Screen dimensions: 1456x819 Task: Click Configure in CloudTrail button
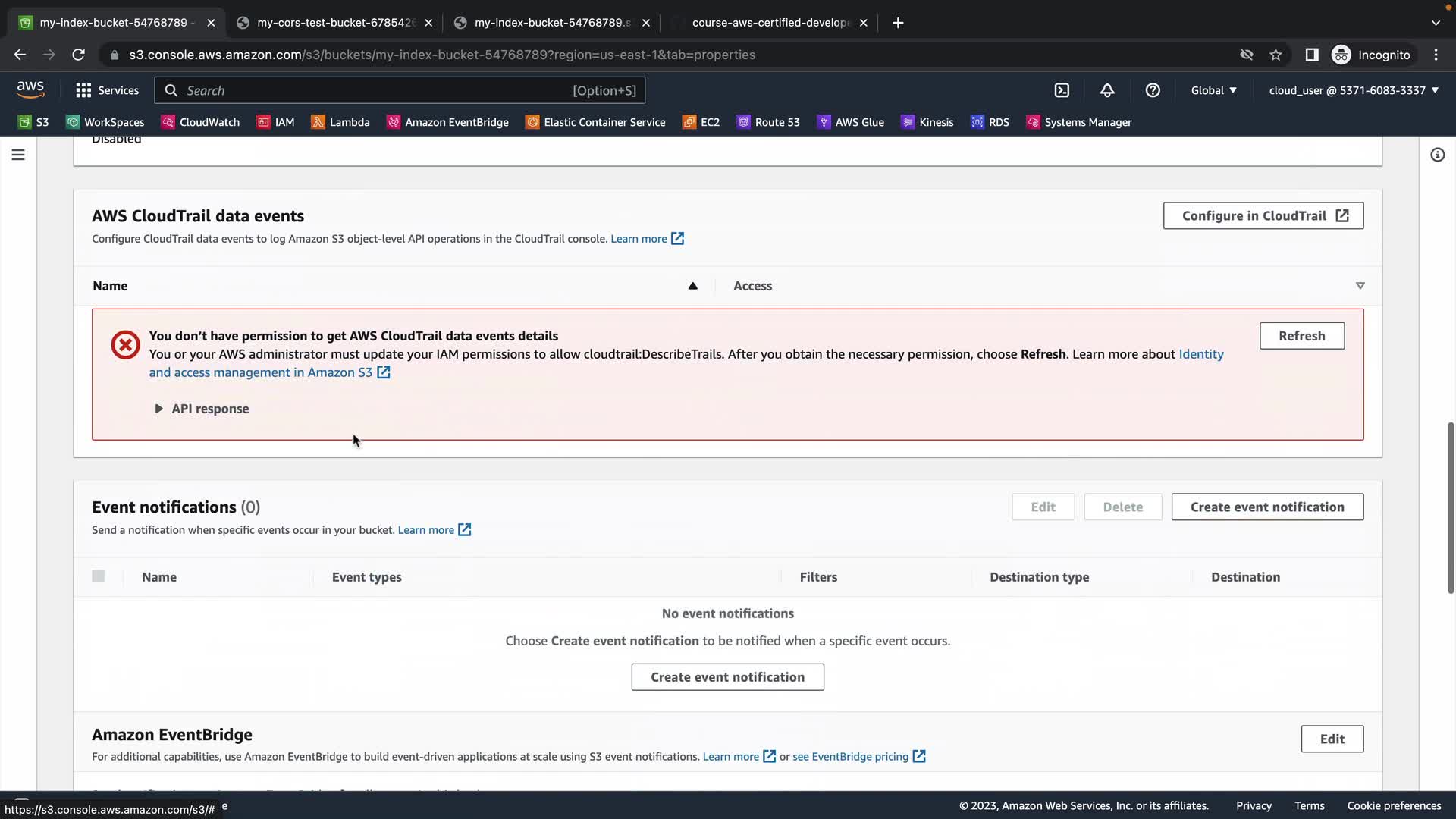tap(1263, 215)
